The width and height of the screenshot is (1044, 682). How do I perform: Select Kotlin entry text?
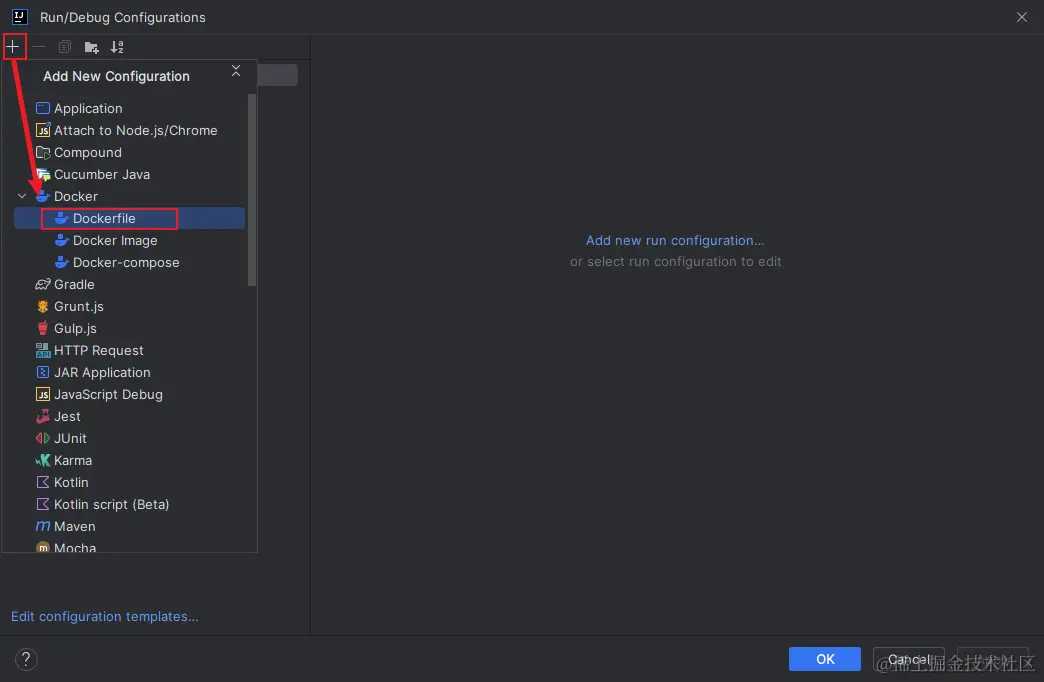[x=71, y=482]
